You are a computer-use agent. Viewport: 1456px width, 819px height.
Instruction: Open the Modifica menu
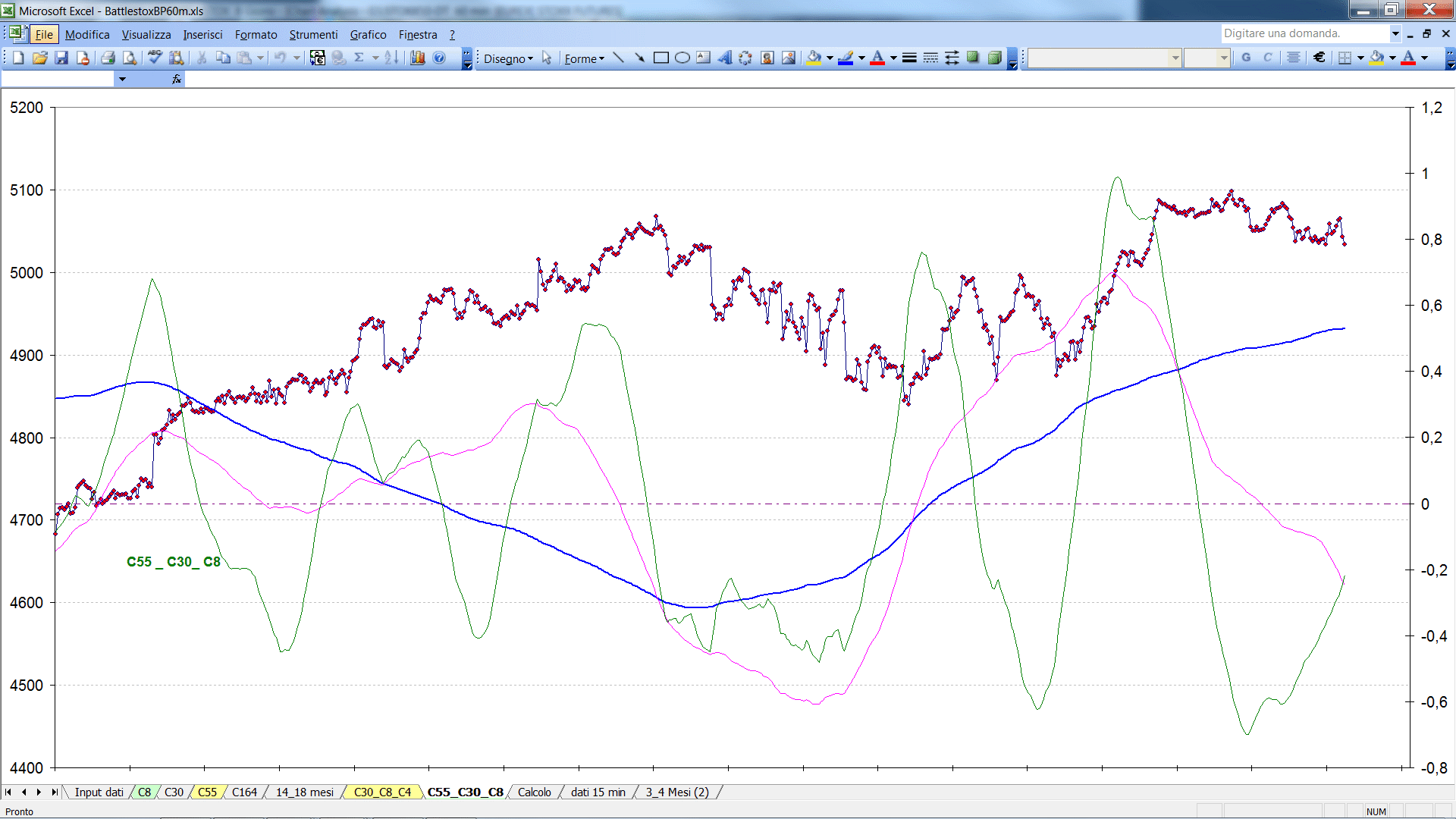tap(87, 34)
